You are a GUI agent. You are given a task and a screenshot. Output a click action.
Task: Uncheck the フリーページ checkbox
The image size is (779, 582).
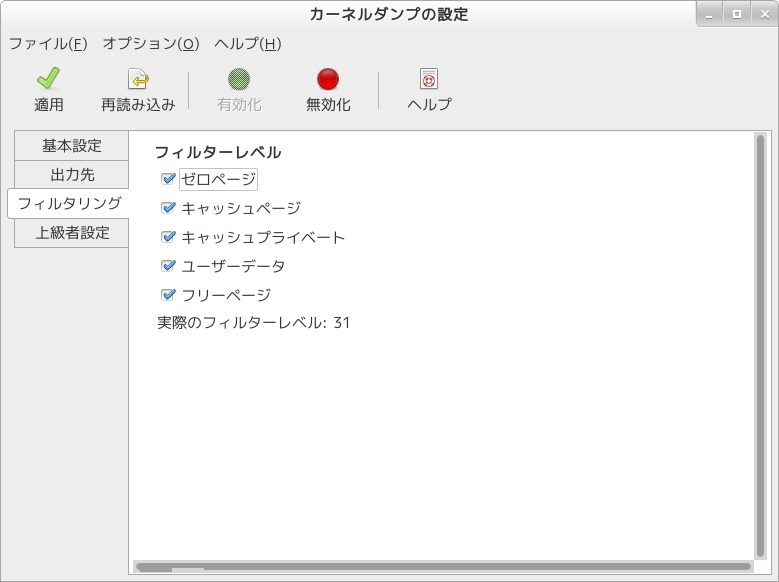tap(168, 295)
